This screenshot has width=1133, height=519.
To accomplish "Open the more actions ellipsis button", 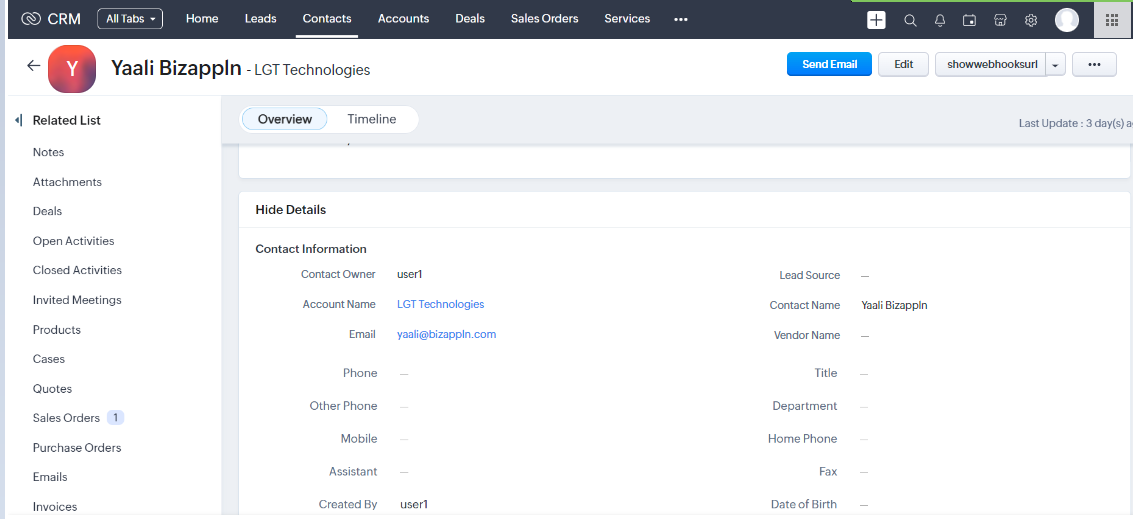I will [x=1094, y=65].
